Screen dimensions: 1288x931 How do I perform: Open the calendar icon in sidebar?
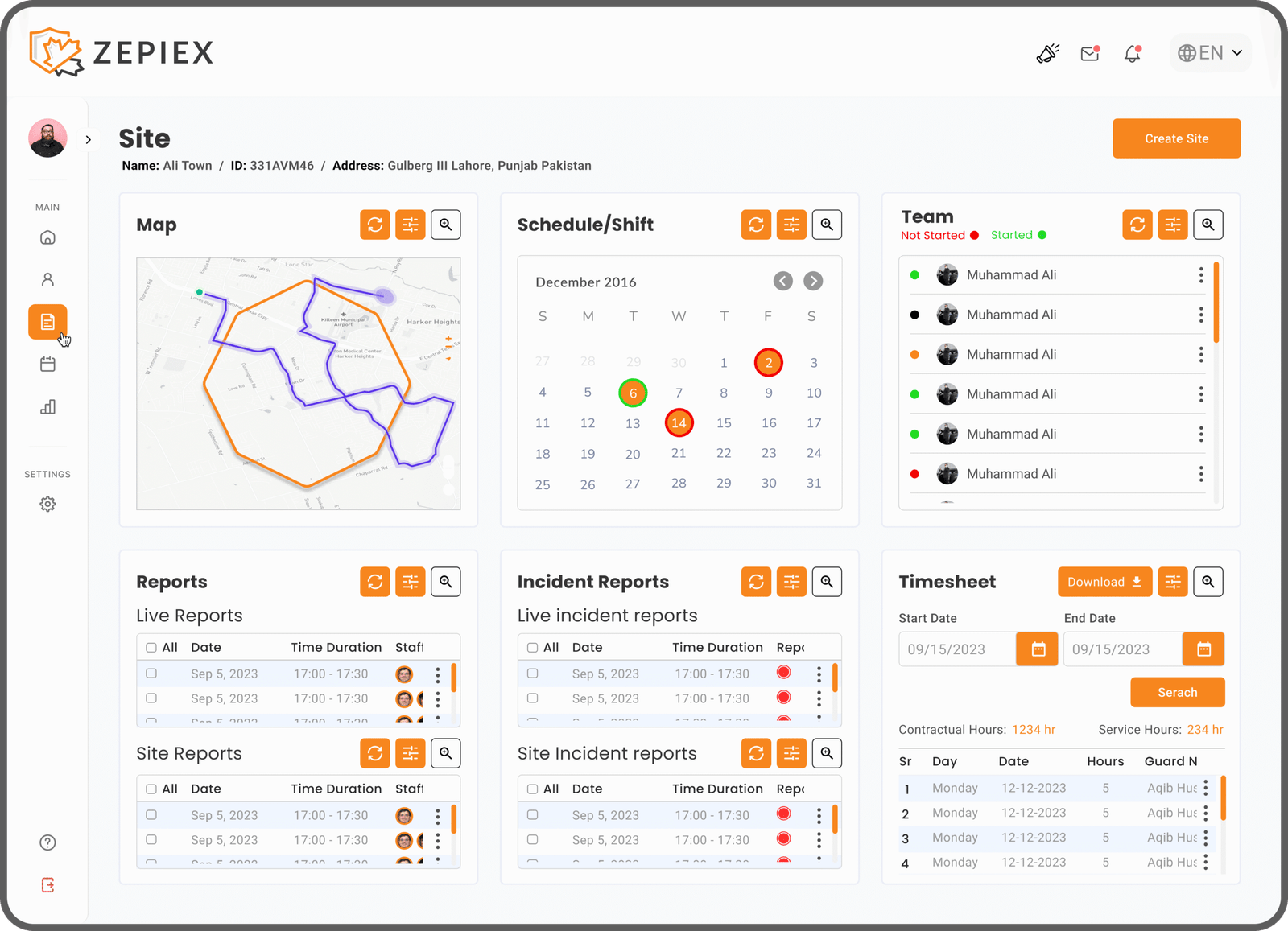pyautogui.click(x=47, y=365)
